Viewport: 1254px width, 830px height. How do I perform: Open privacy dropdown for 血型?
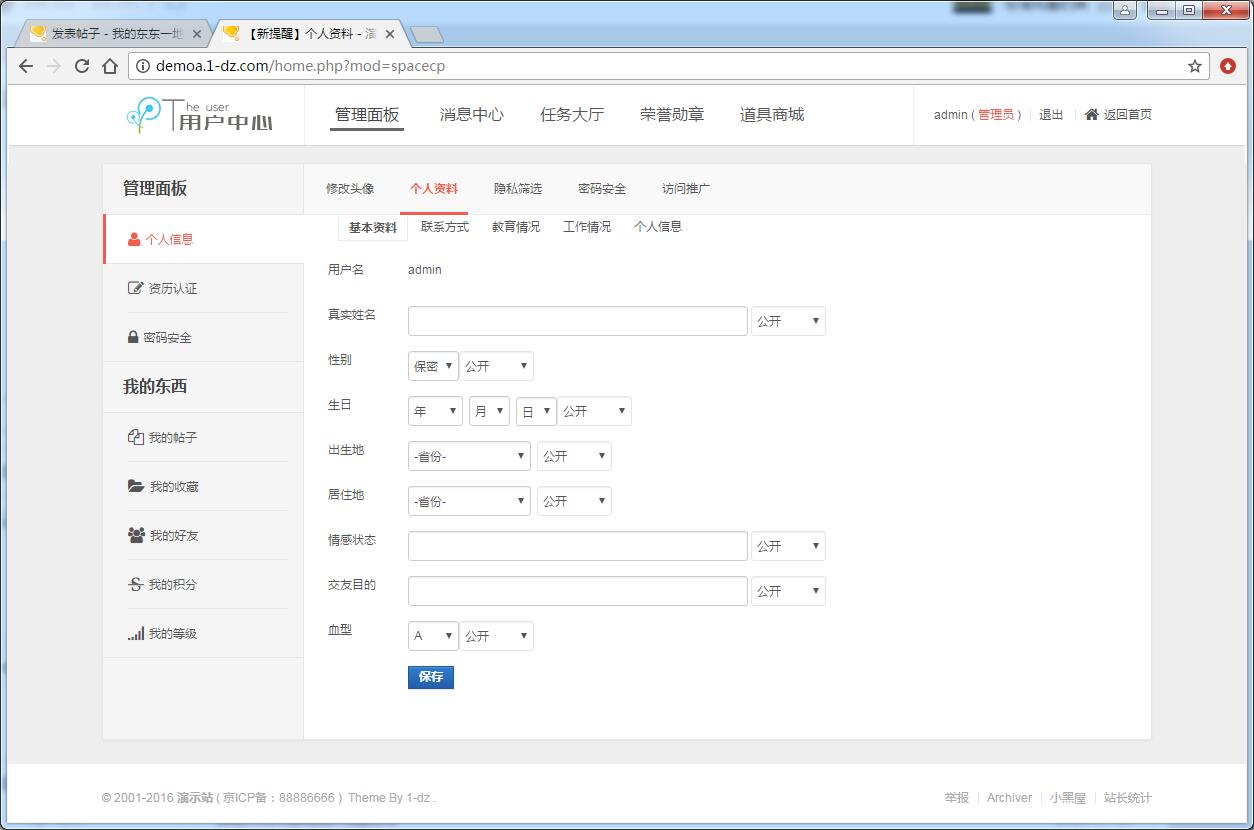[x=496, y=636]
